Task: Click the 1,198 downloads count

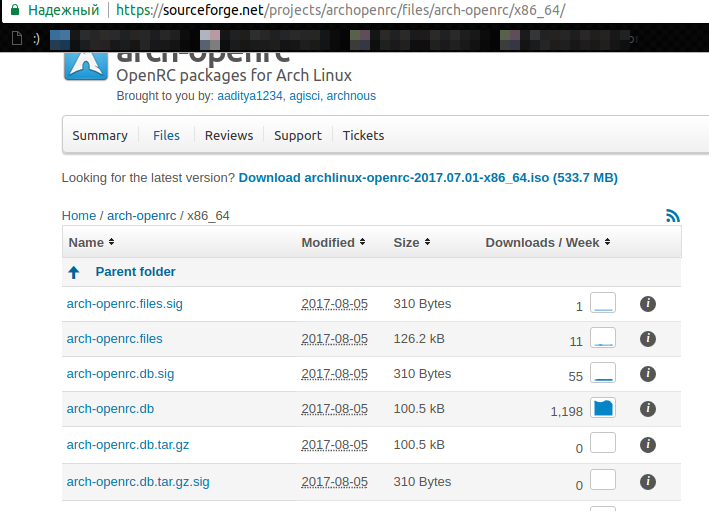Action: pos(567,412)
